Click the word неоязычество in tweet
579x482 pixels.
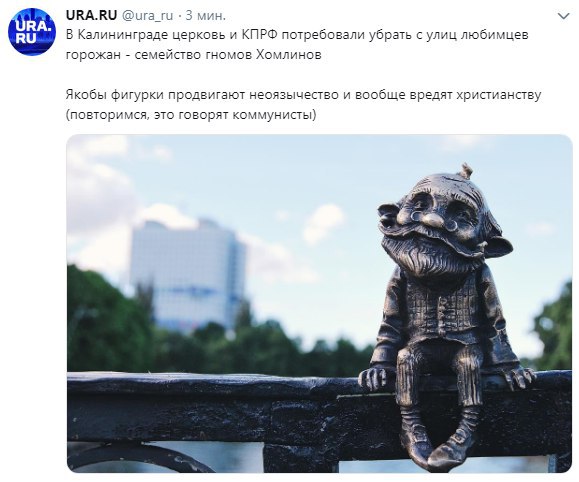point(294,95)
